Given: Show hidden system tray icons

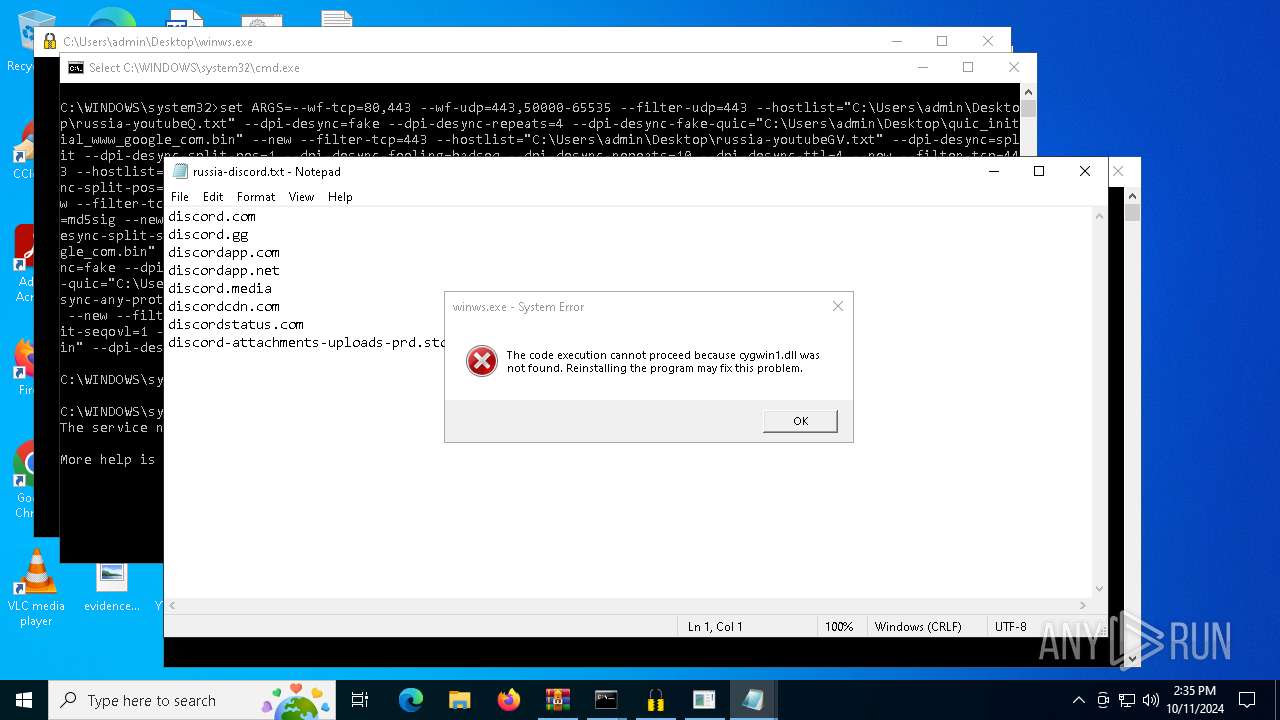Looking at the screenshot, I should (x=1078, y=700).
